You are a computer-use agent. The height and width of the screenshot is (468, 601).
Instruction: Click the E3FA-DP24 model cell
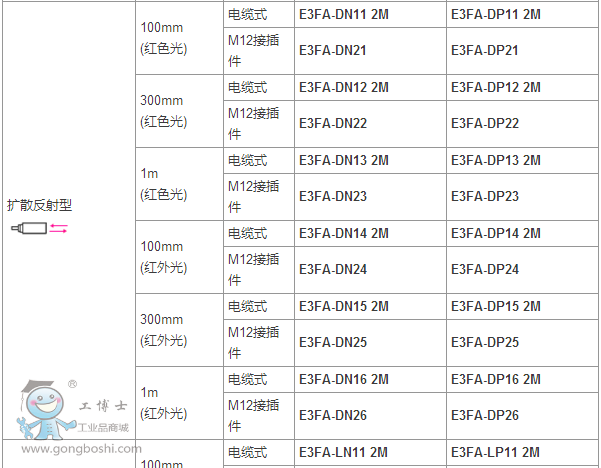(485, 269)
